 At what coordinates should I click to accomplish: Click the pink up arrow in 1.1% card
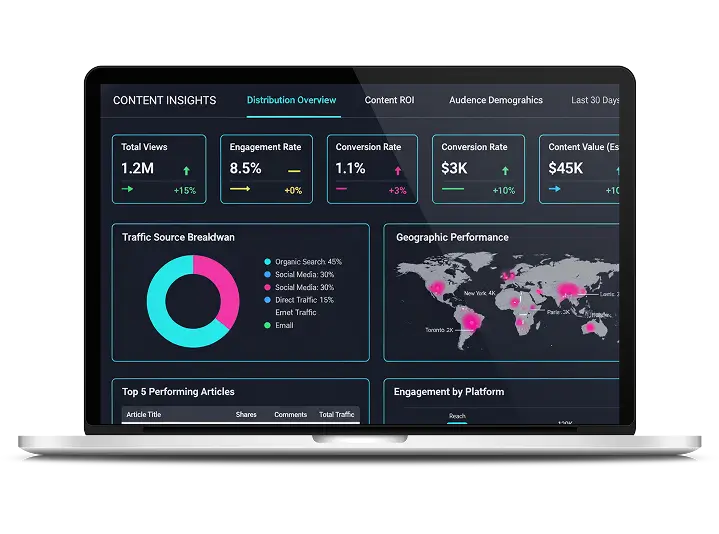tap(398, 171)
